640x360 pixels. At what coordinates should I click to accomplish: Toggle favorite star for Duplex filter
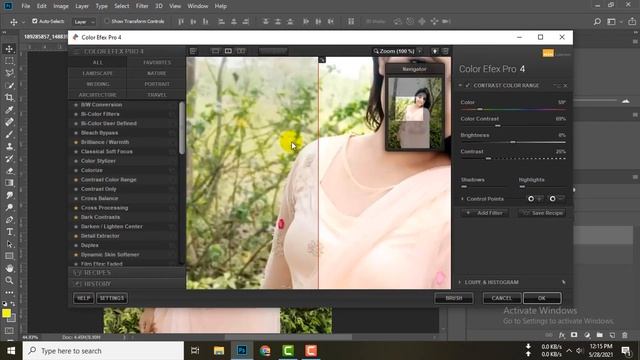(x=76, y=245)
